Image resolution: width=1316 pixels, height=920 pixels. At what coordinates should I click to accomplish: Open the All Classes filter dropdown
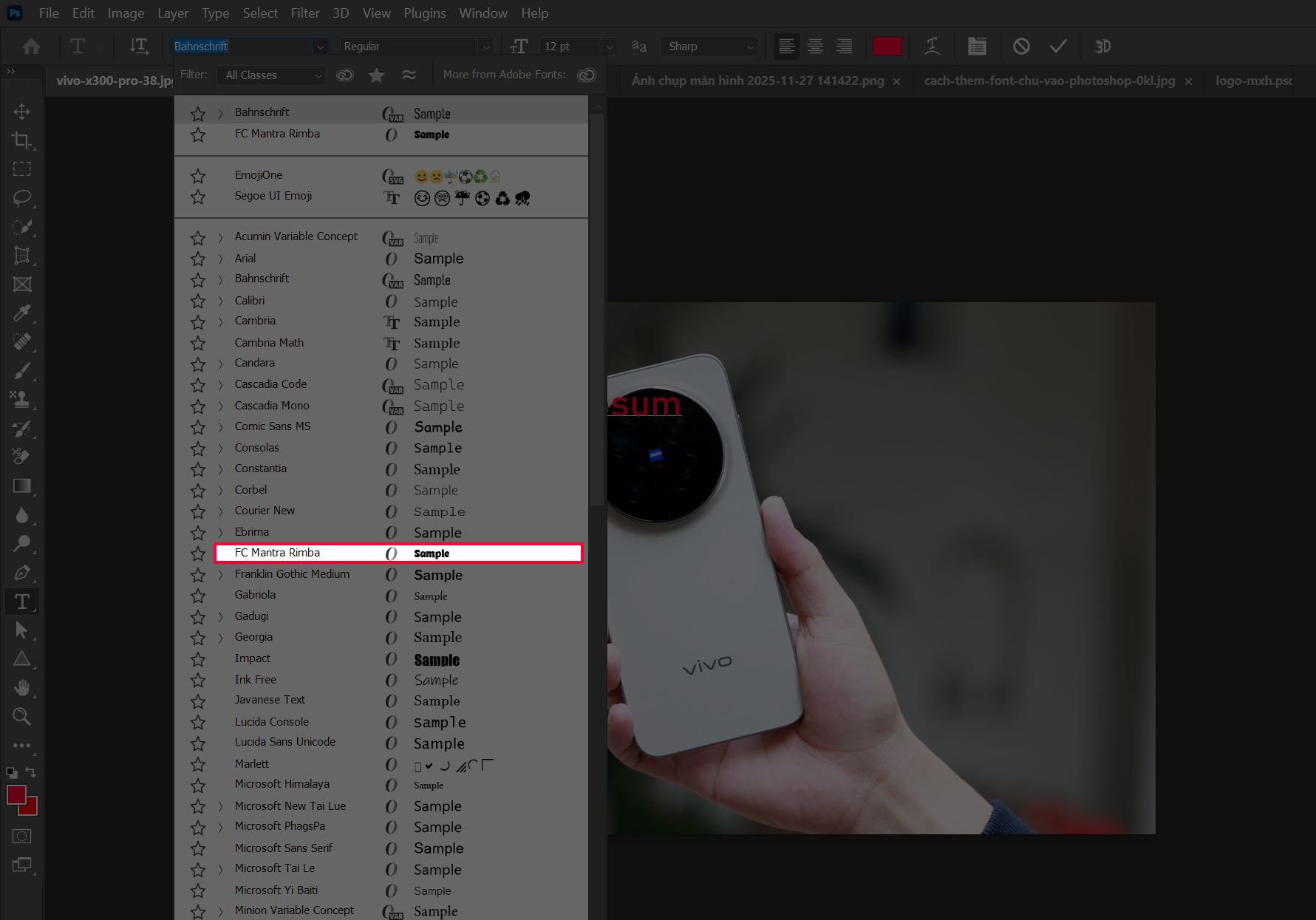pyautogui.click(x=271, y=75)
